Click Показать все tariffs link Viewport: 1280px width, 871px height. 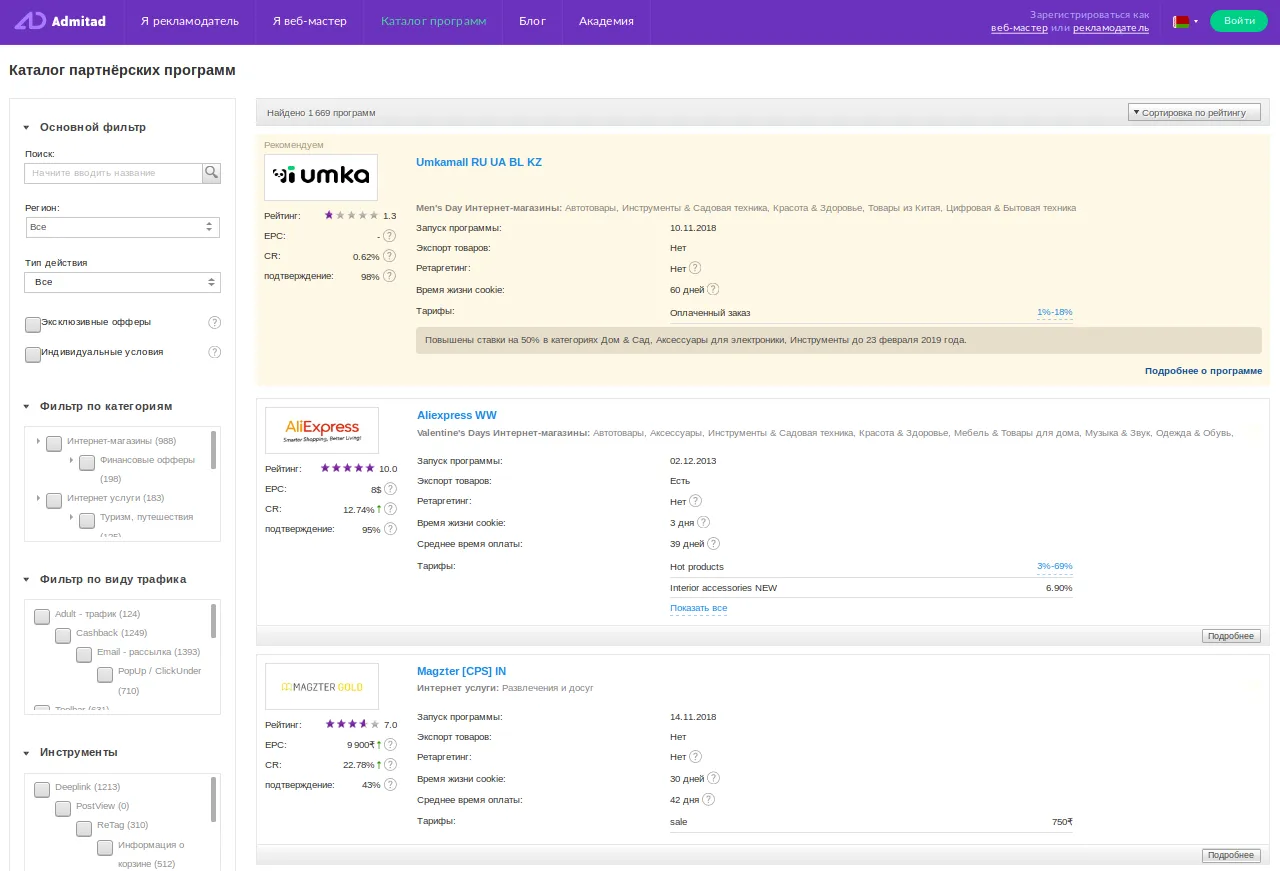tap(698, 608)
